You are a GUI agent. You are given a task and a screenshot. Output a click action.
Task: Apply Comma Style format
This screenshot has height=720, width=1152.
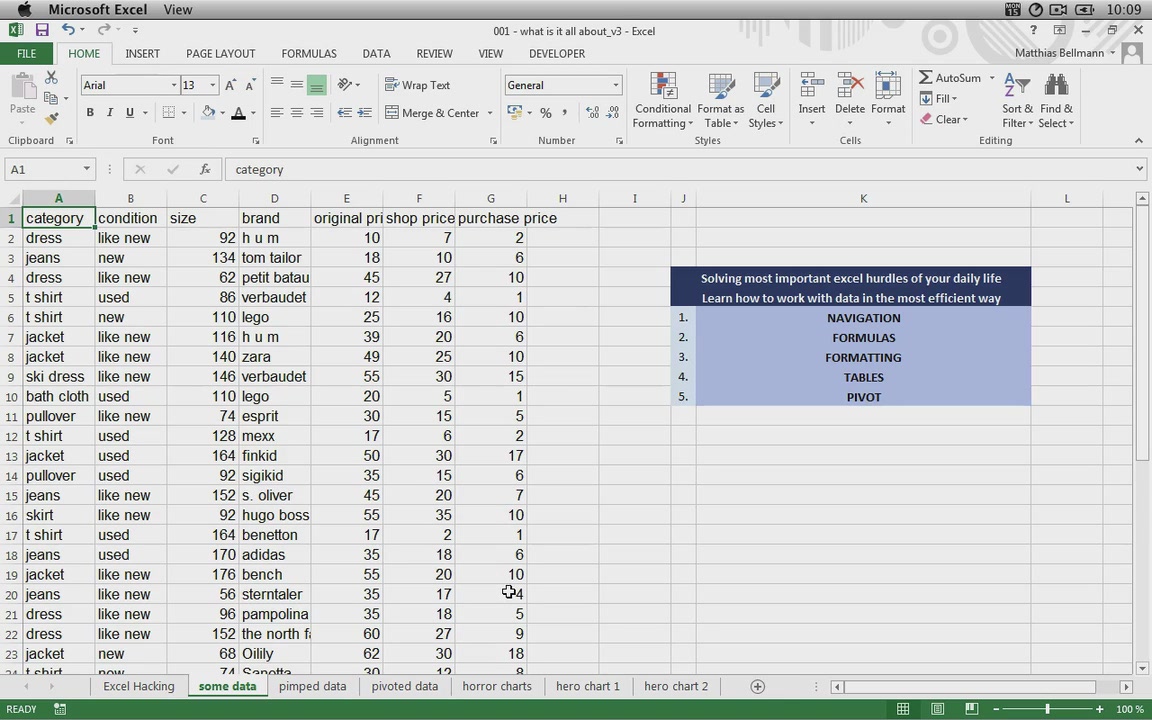pos(564,112)
